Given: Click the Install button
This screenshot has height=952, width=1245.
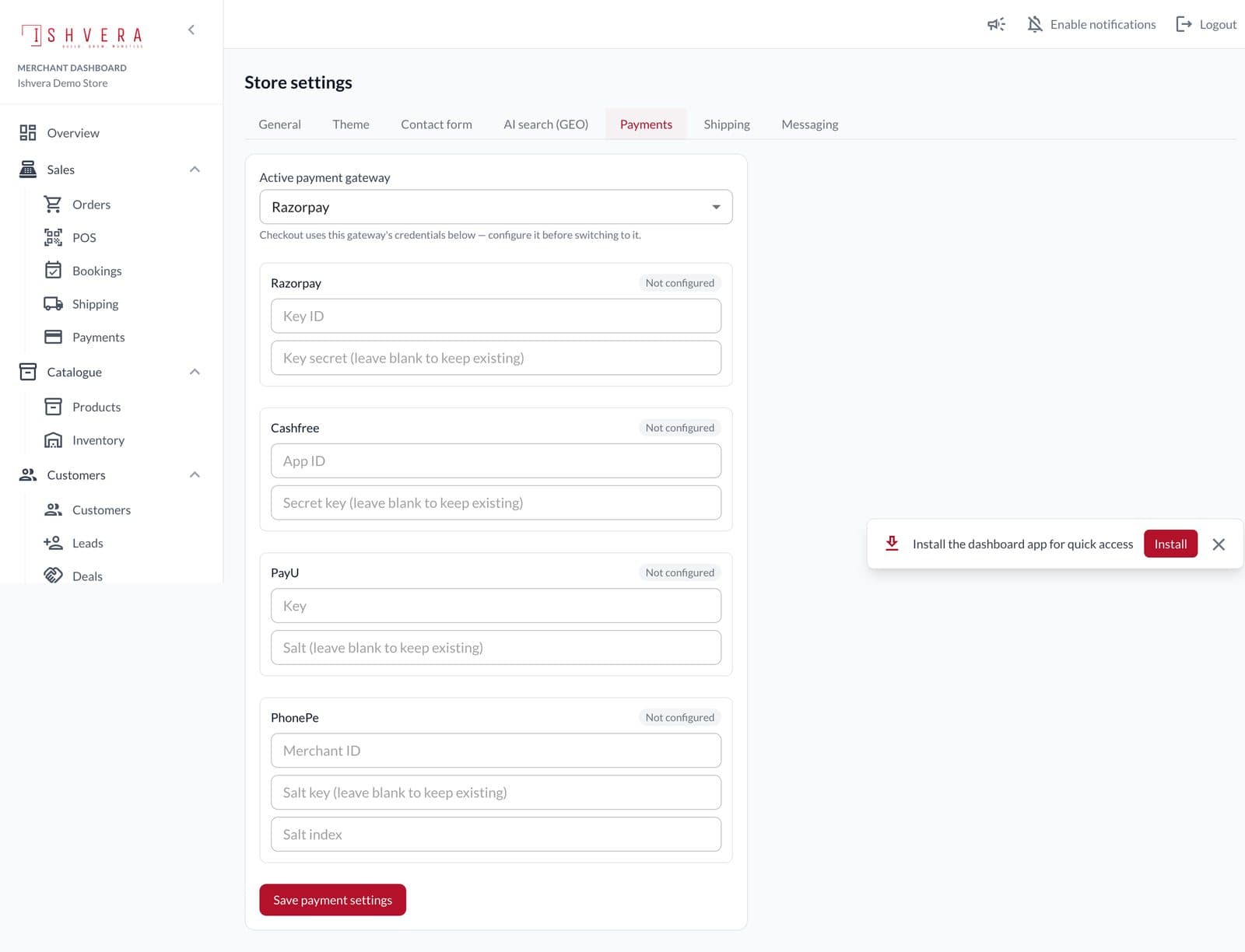Looking at the screenshot, I should click(x=1170, y=544).
